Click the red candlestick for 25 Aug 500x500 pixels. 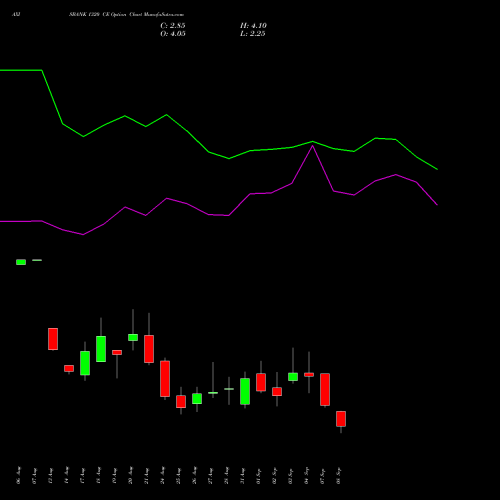pyautogui.click(x=181, y=401)
